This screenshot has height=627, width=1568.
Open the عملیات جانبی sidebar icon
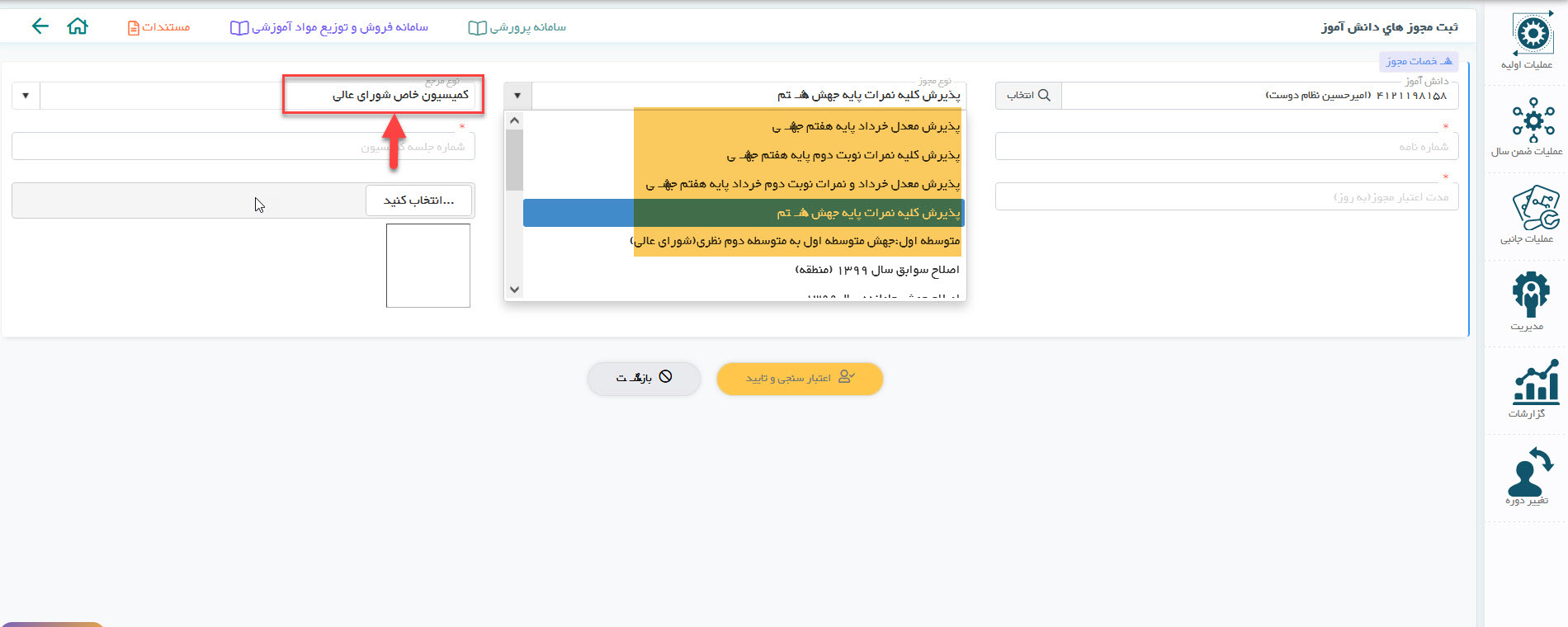pos(1532,214)
